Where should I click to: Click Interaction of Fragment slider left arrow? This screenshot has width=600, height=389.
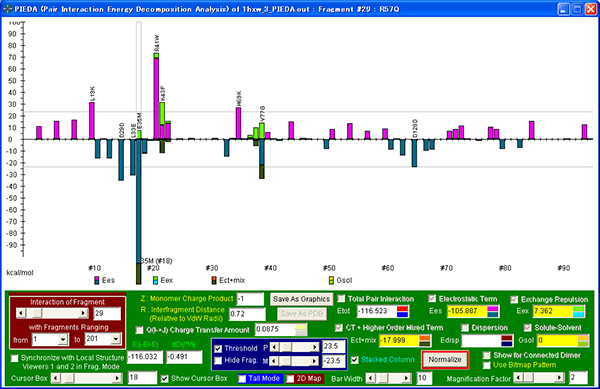(x=21, y=313)
